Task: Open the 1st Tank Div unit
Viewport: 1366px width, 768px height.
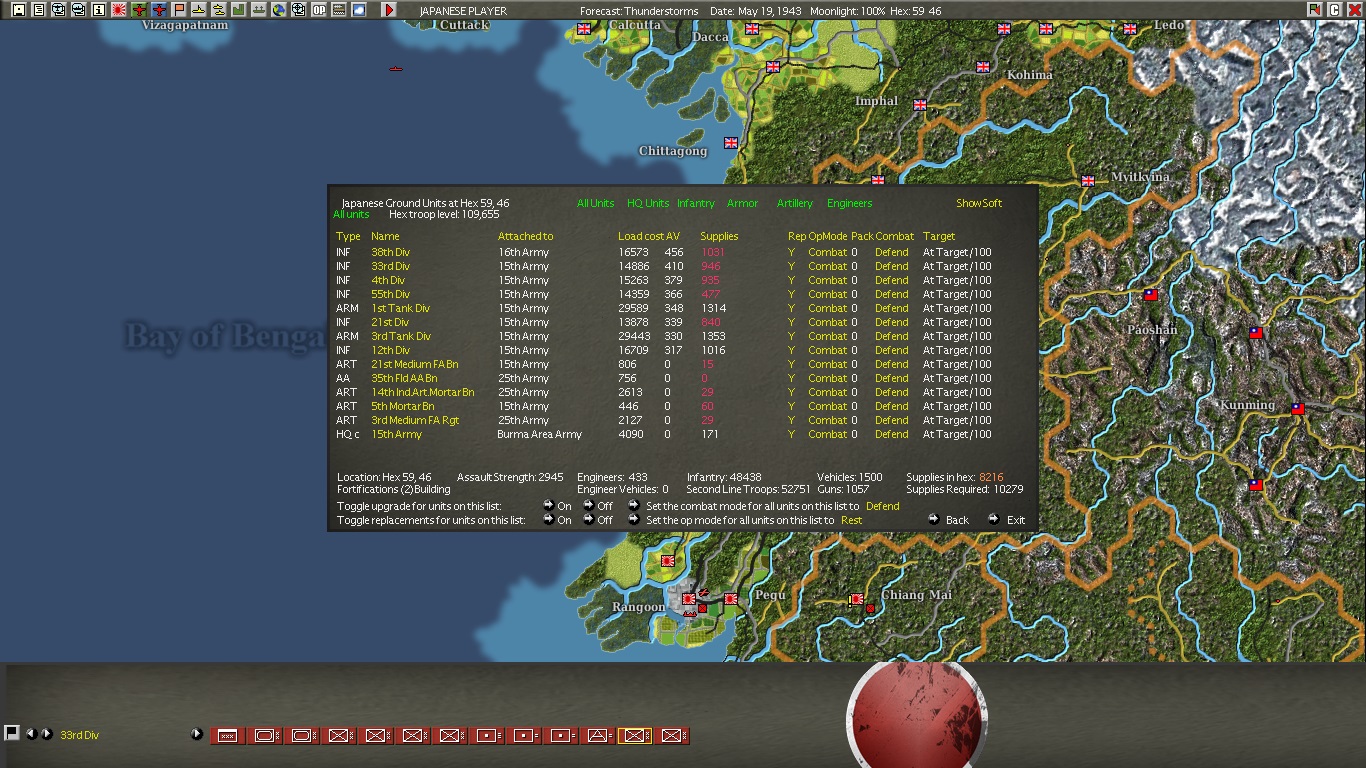Action: click(400, 309)
